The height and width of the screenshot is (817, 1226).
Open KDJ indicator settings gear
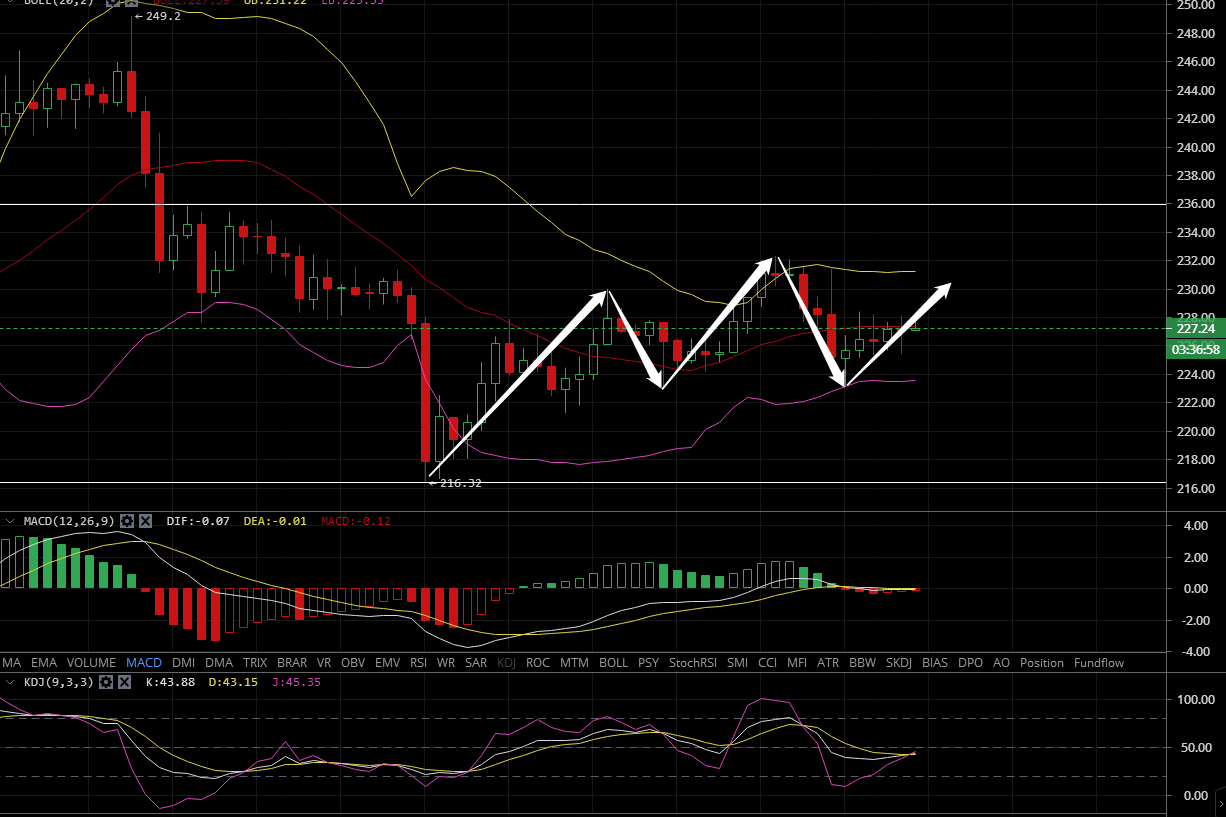pyautogui.click(x=105, y=682)
